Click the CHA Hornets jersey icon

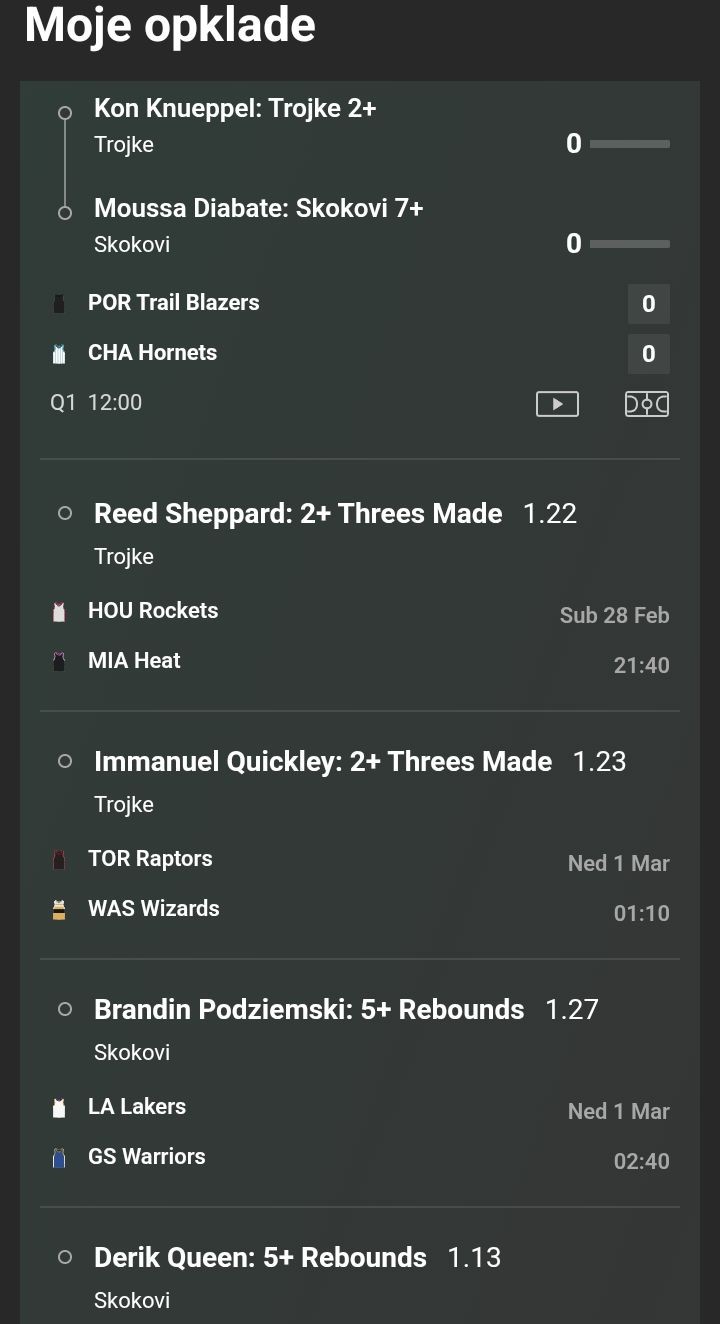[59, 354]
